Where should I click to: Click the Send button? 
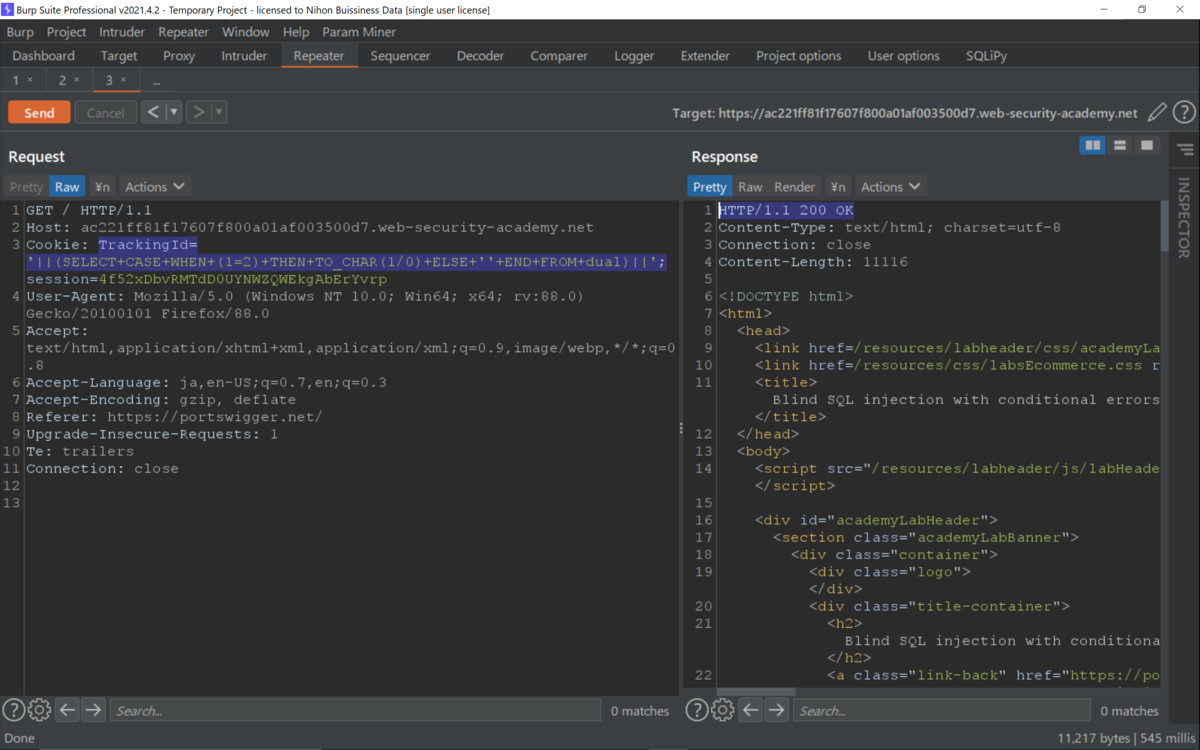(x=39, y=112)
